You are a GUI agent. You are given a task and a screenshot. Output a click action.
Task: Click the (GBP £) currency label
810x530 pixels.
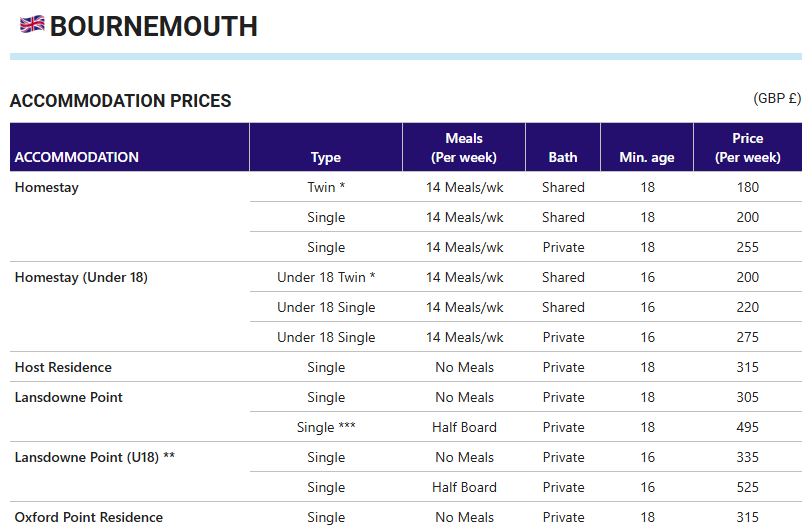coord(777,98)
